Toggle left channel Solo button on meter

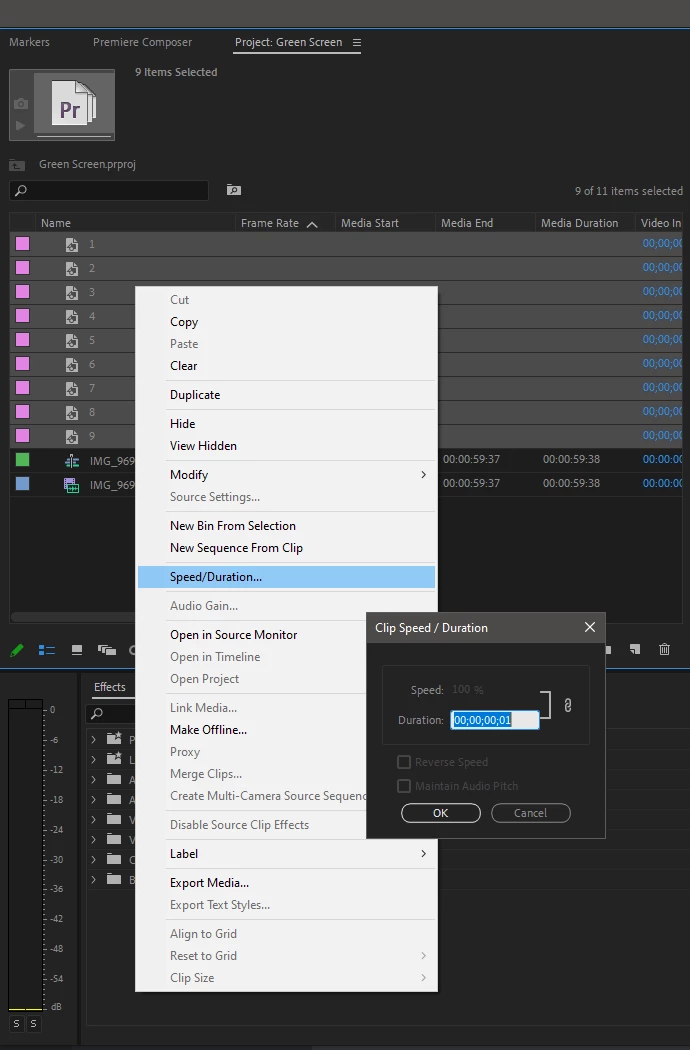click(x=16, y=1023)
